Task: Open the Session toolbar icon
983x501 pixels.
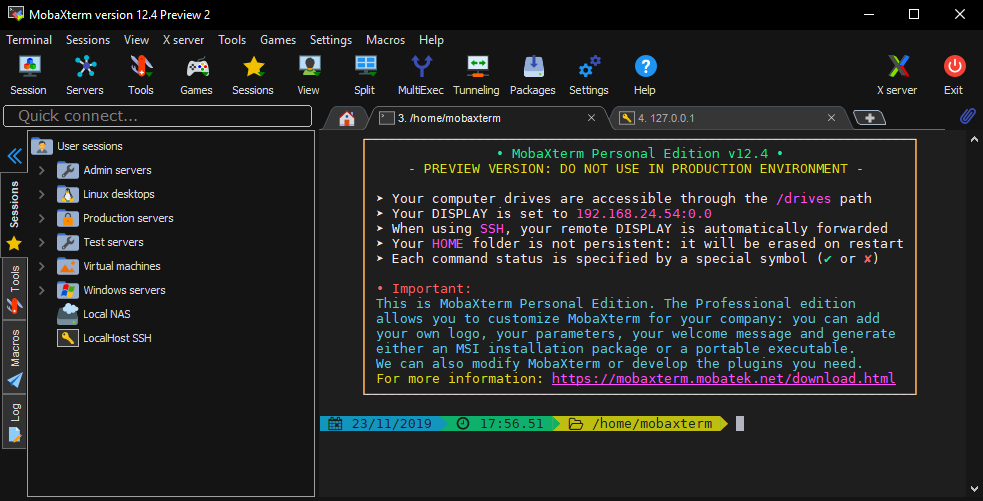Action: tap(29, 66)
